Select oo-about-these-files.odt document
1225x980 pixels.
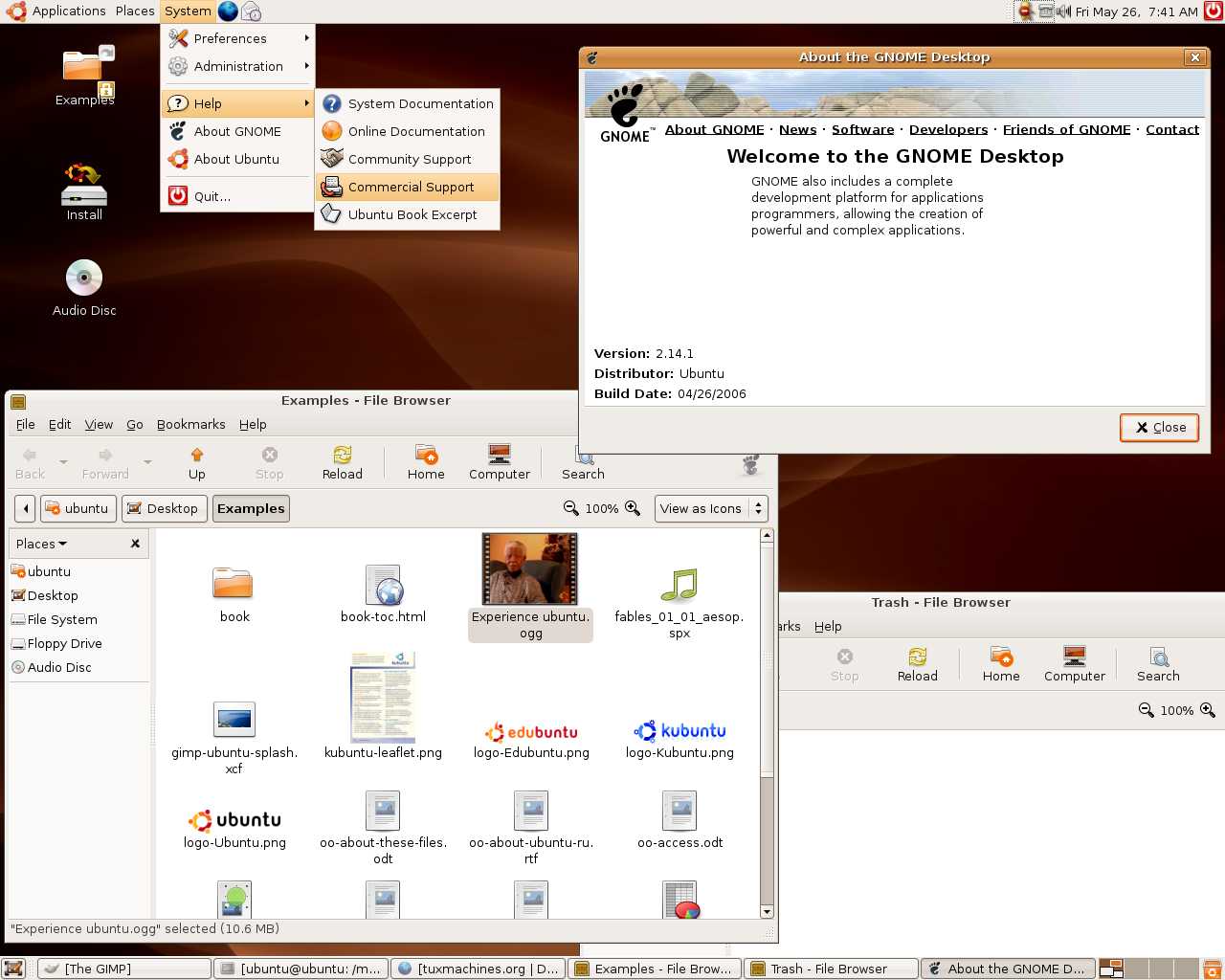click(383, 829)
